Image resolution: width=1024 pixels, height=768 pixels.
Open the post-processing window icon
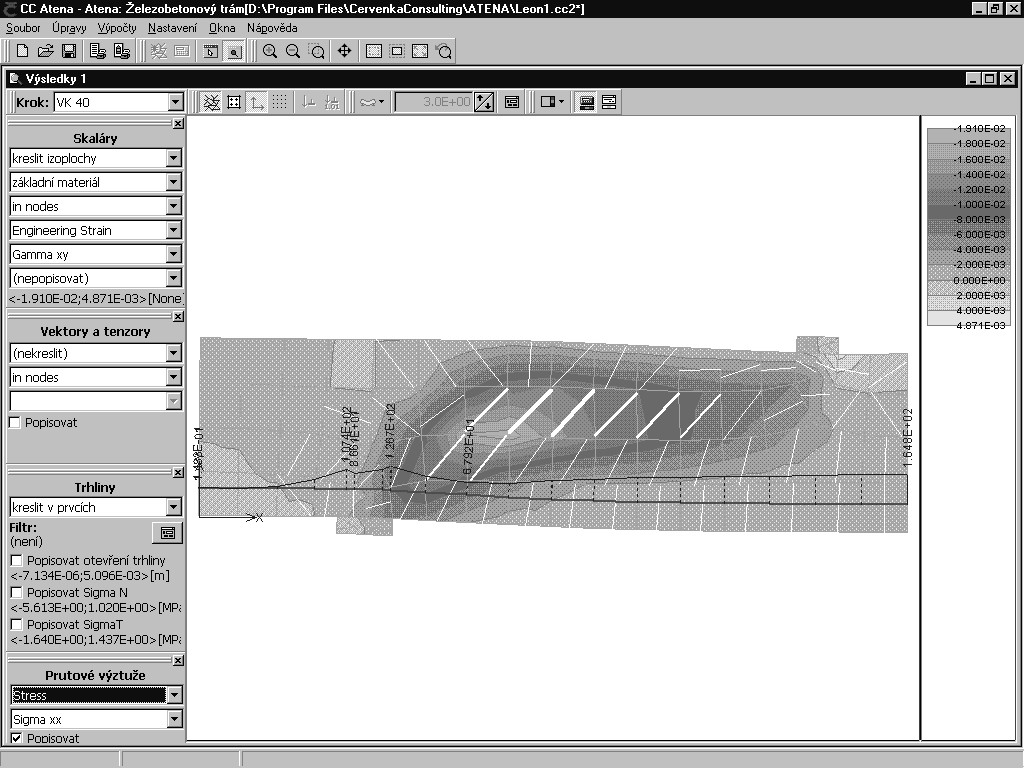pyautogui.click(x=234, y=51)
